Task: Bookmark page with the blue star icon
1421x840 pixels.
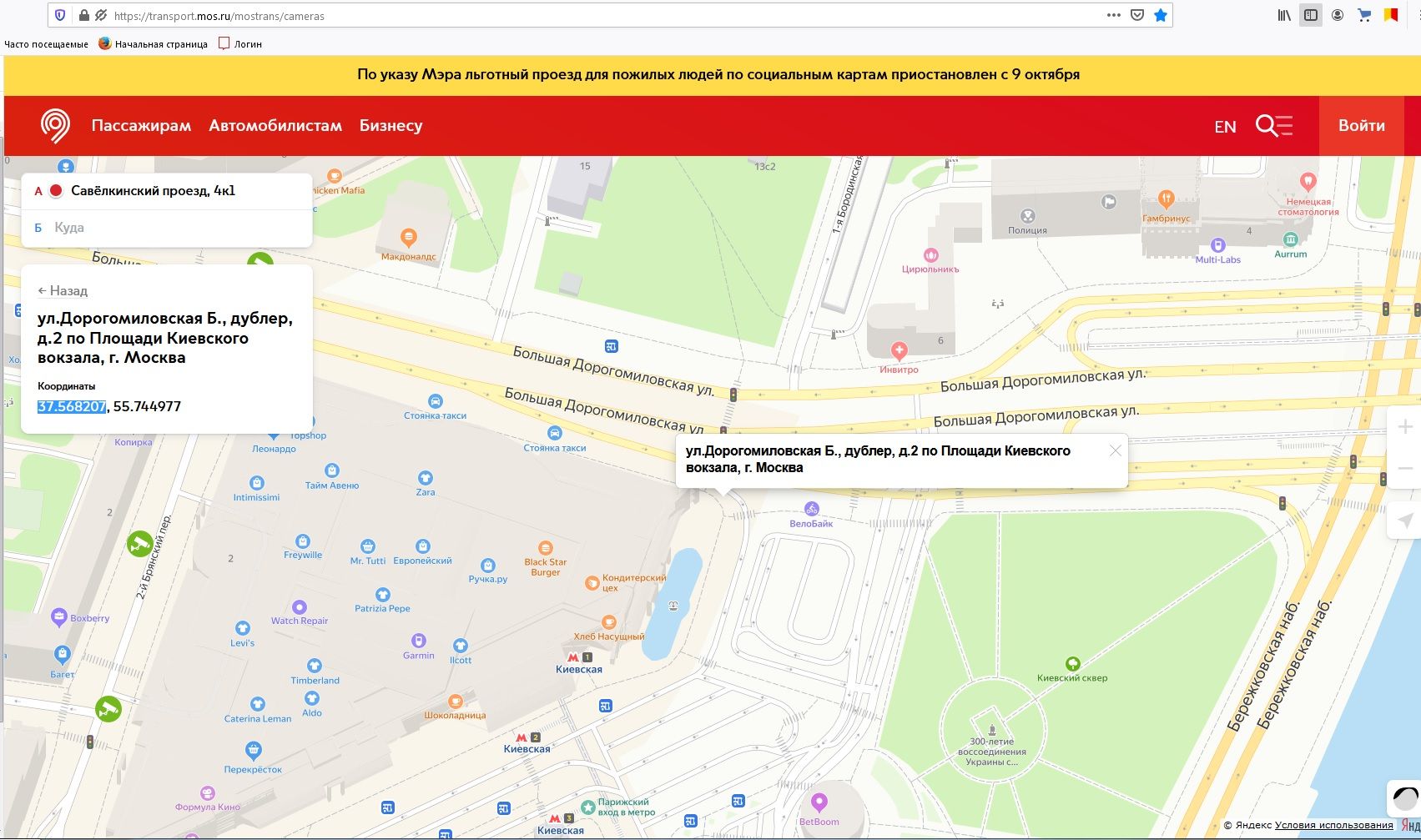Action: [x=1160, y=15]
